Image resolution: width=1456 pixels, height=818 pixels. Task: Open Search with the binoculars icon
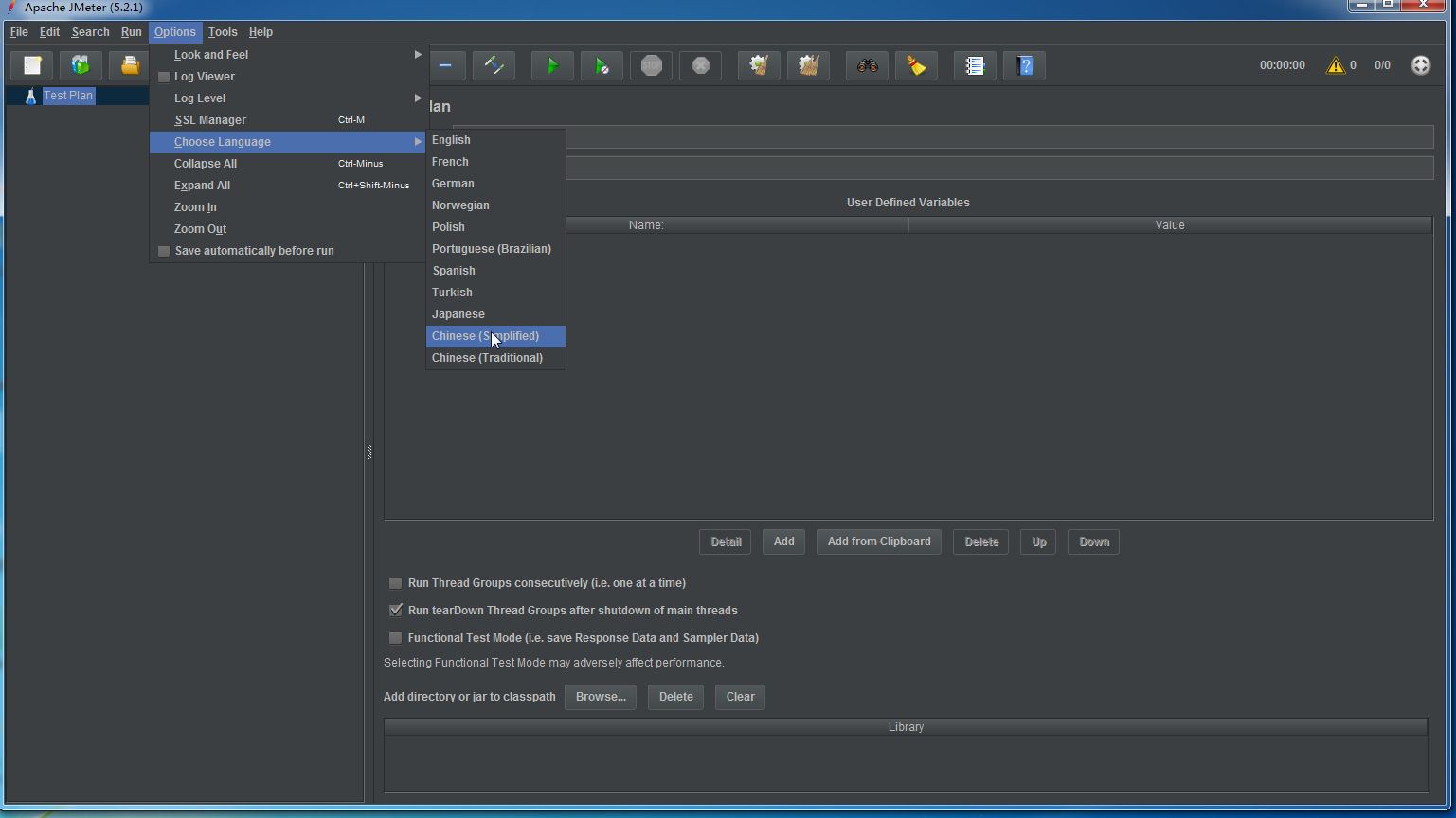click(x=867, y=65)
